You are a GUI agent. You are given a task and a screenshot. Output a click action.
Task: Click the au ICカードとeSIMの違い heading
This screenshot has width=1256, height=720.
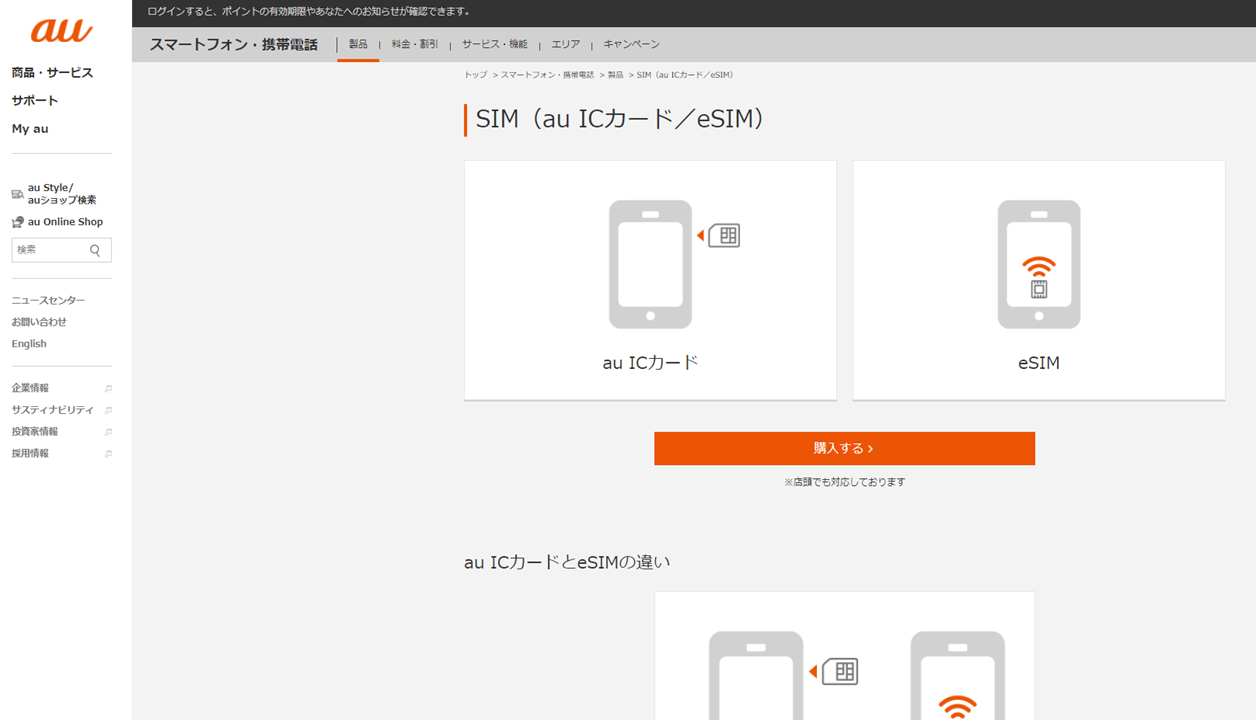click(x=567, y=562)
